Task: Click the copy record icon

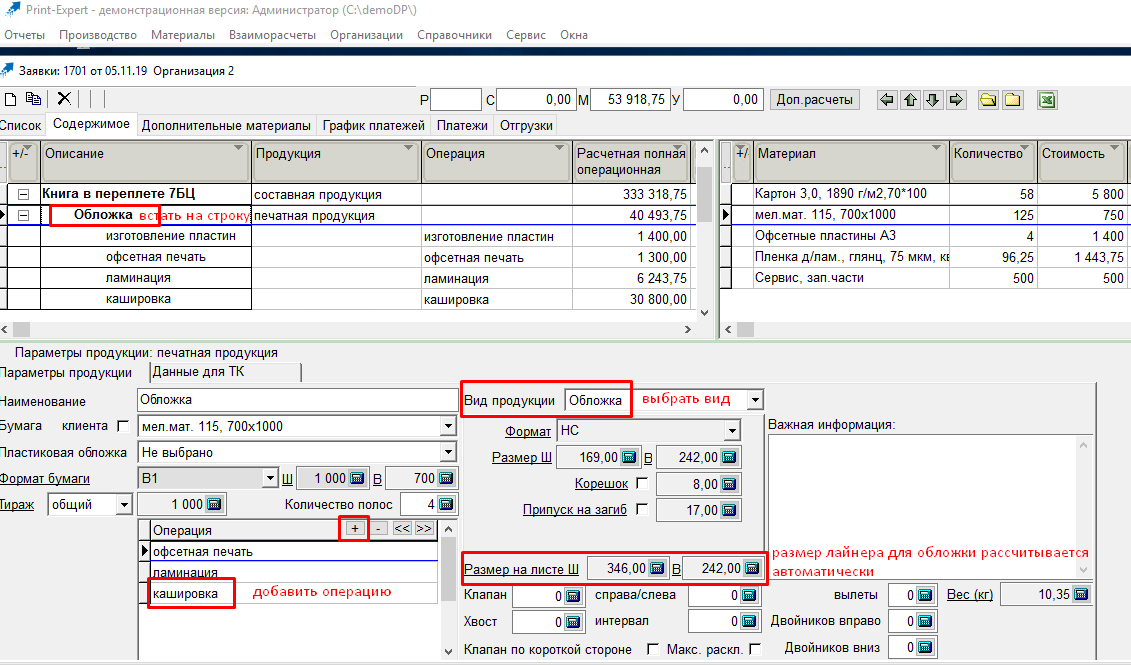Action: click(x=33, y=99)
